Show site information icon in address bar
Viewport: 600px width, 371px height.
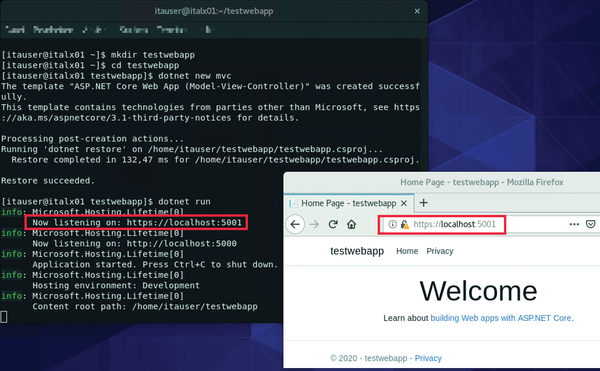pos(393,224)
